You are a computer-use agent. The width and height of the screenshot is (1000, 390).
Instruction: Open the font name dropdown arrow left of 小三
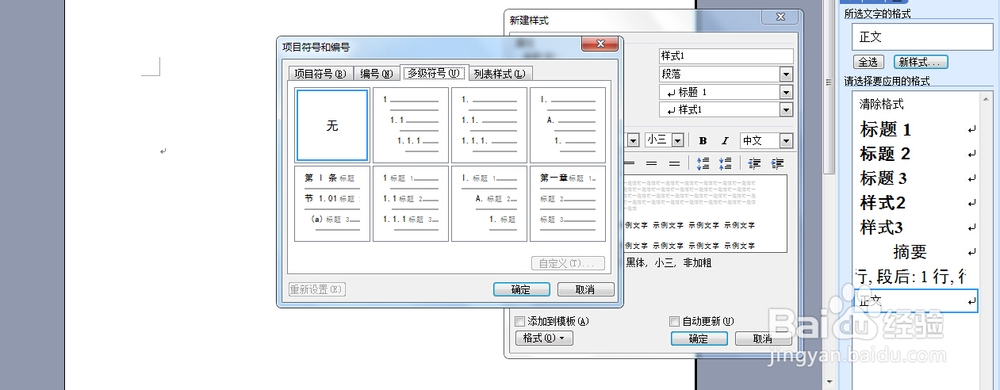click(633, 140)
